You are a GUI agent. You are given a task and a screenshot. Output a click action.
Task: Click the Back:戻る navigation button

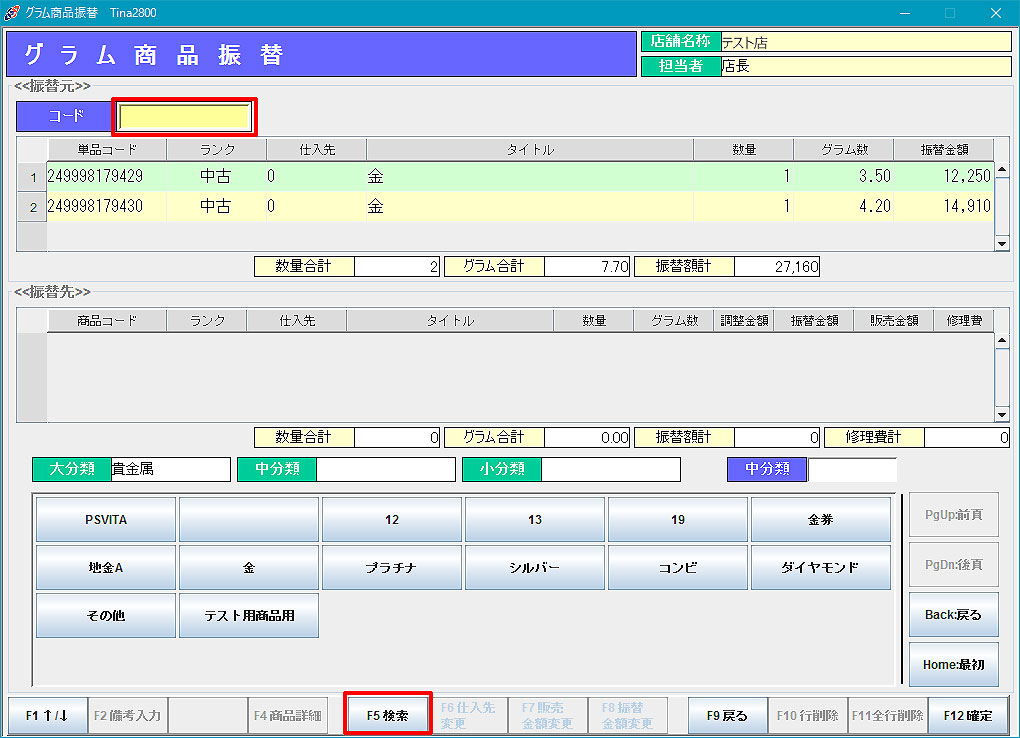point(953,615)
